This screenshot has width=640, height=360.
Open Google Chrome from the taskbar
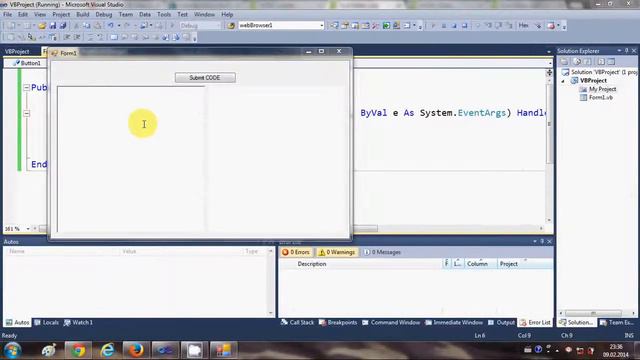pos(78,350)
